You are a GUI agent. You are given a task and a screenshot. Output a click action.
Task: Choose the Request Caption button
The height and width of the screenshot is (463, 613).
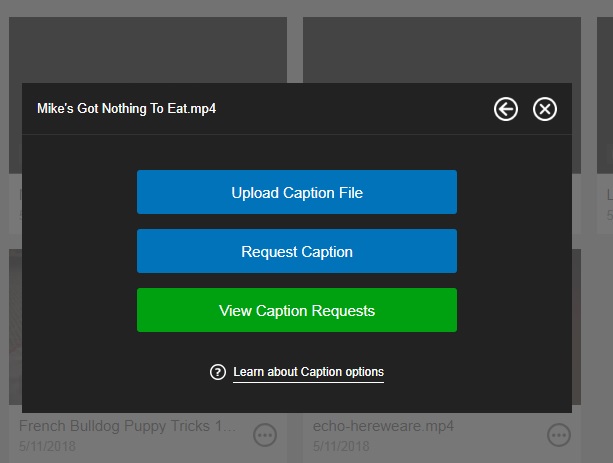click(297, 251)
